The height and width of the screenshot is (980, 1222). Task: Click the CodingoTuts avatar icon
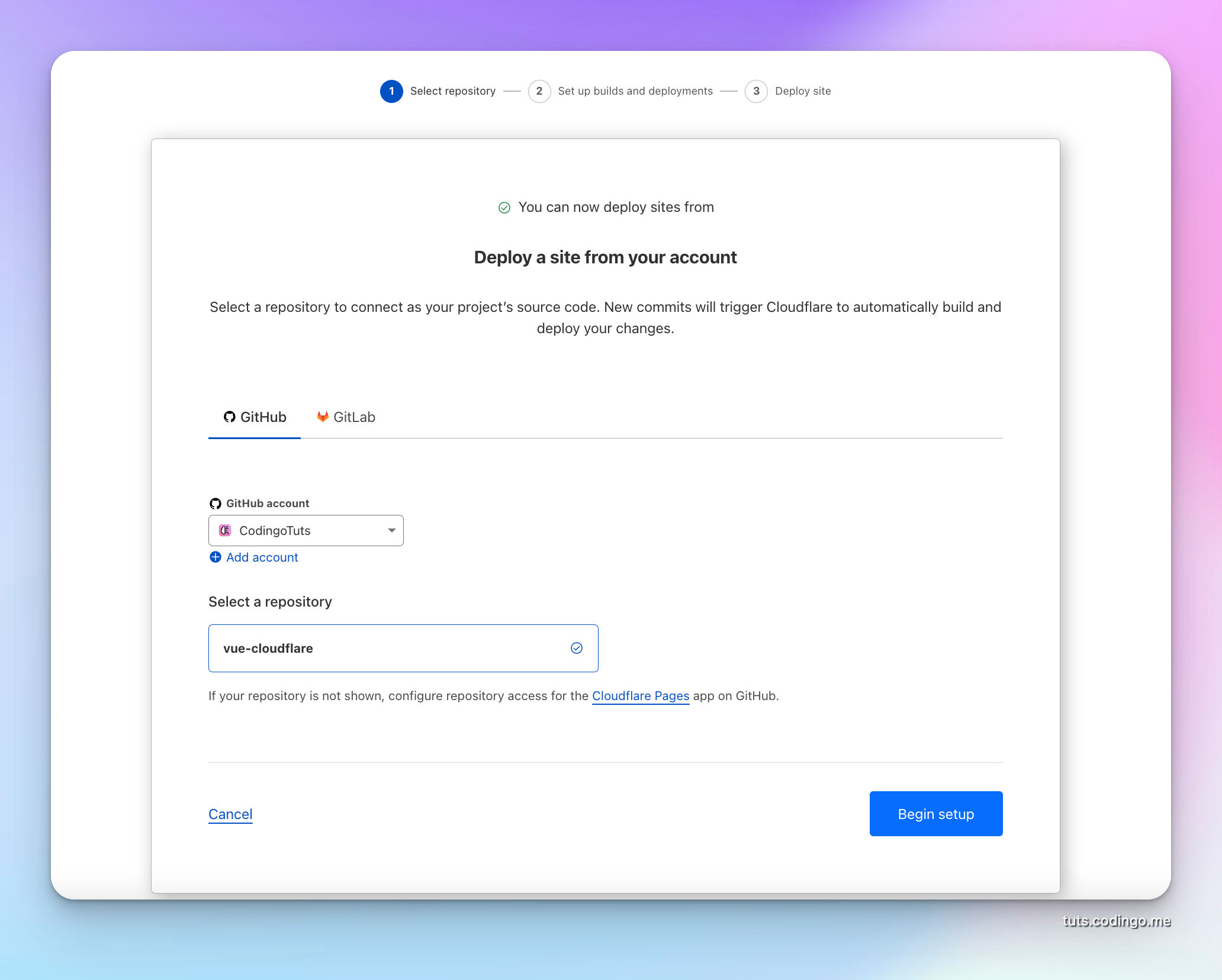(x=225, y=530)
